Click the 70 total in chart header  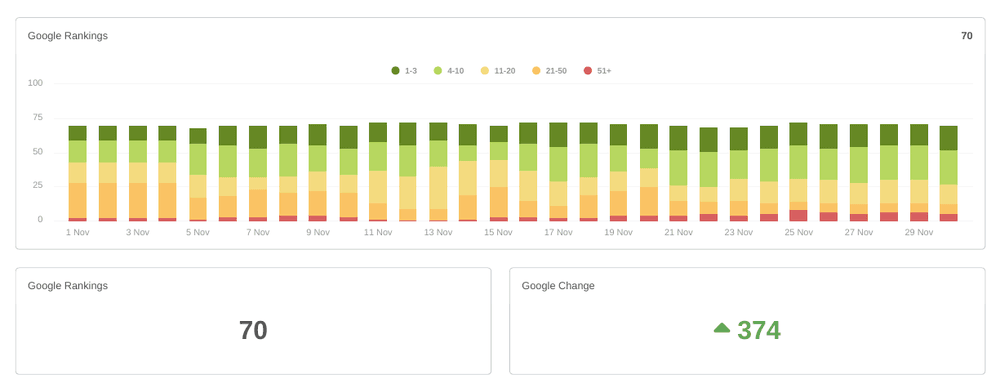[967, 36]
